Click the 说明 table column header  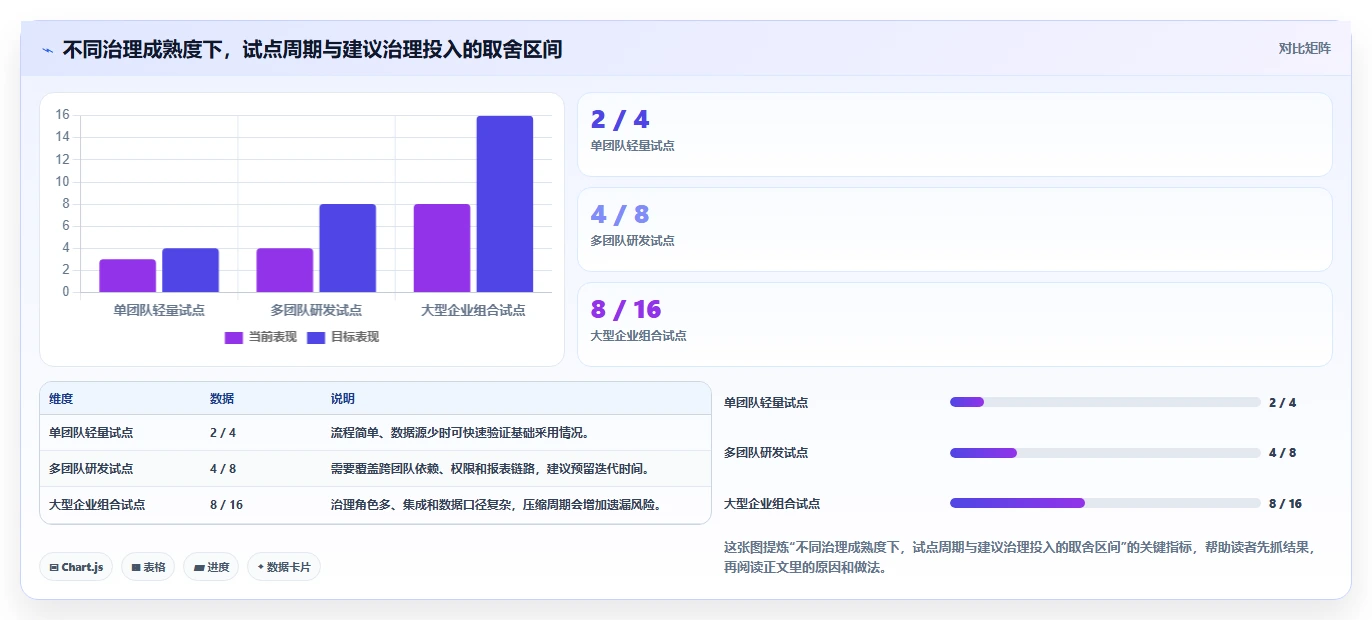[x=343, y=399]
